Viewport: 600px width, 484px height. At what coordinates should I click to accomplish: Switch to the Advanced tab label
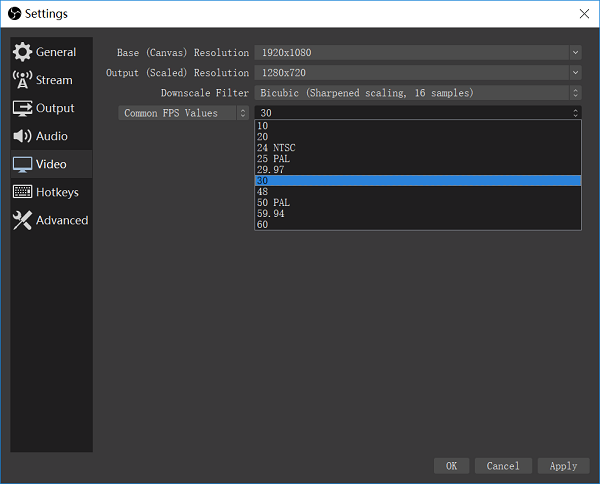(62, 220)
